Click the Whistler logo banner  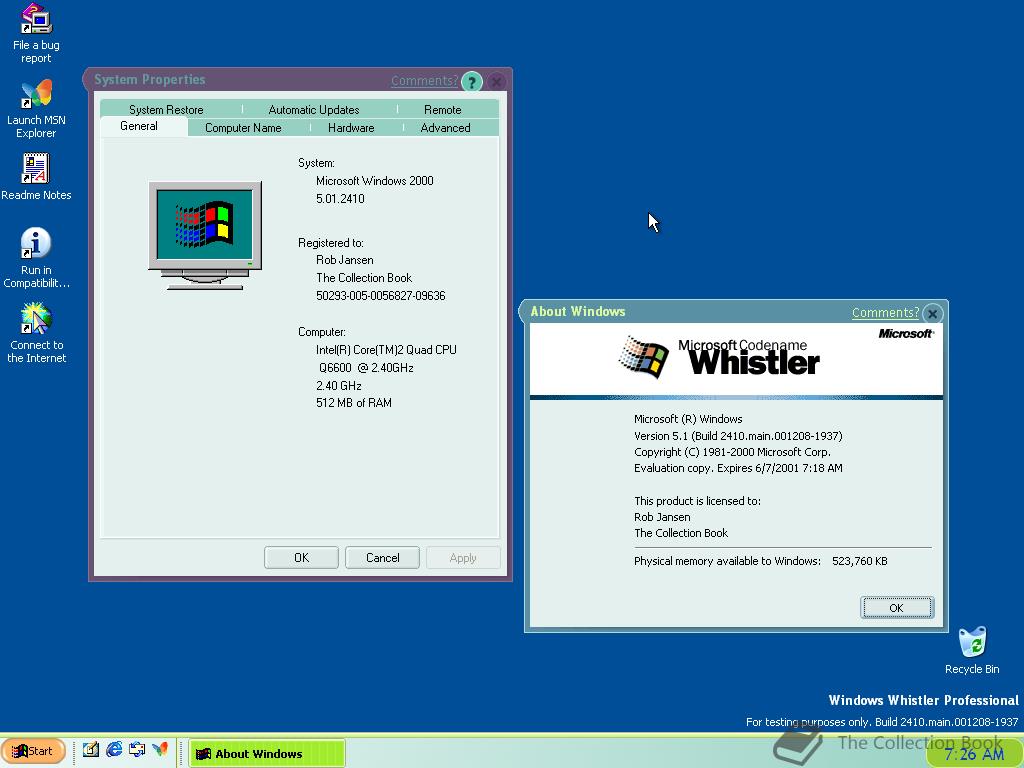(736, 359)
